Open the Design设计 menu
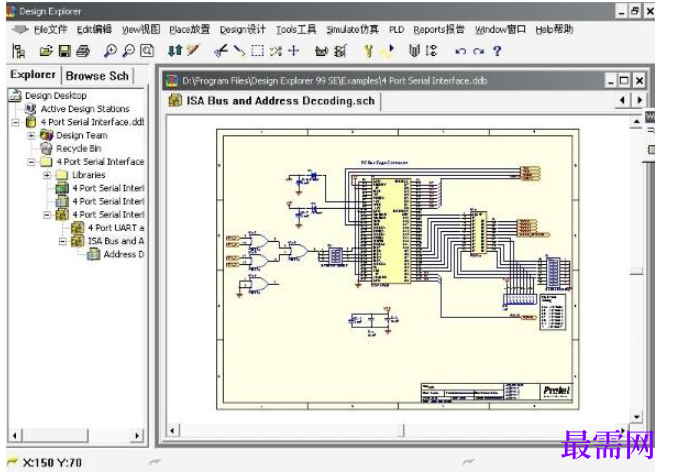The image size is (673, 476). [243, 29]
